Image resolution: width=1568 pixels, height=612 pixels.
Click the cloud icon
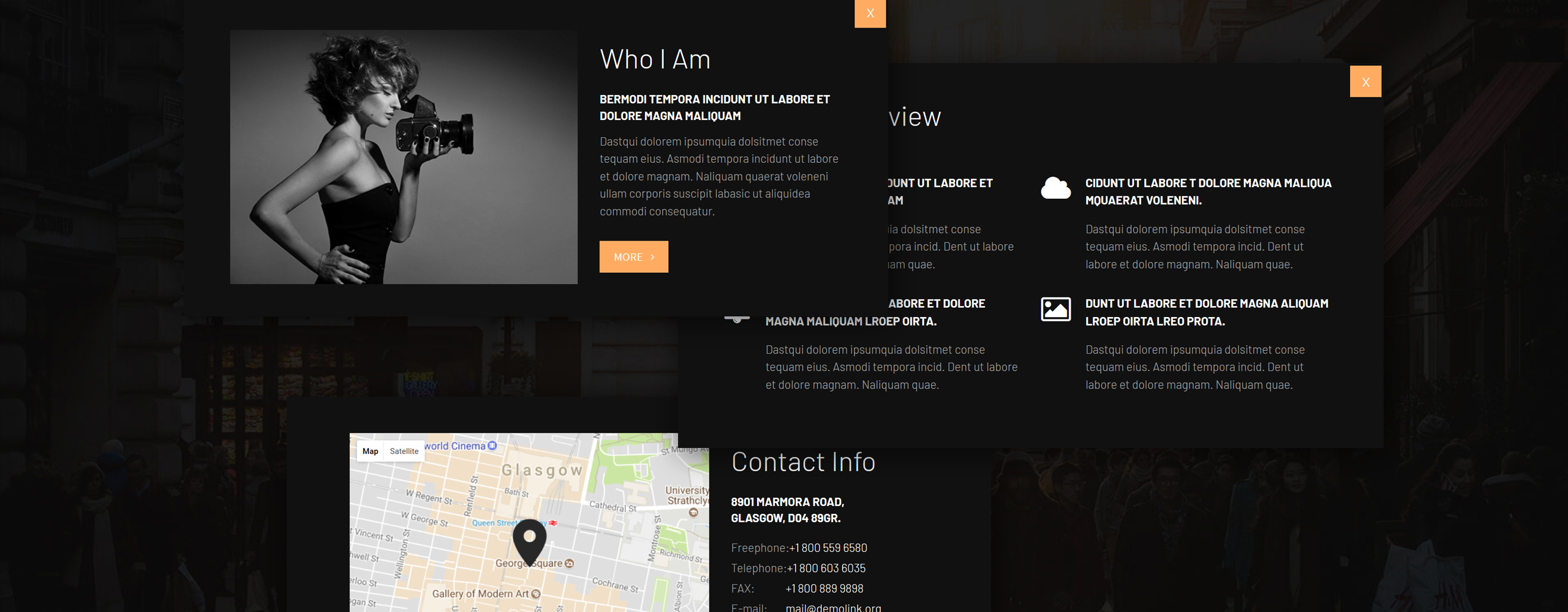(x=1055, y=188)
